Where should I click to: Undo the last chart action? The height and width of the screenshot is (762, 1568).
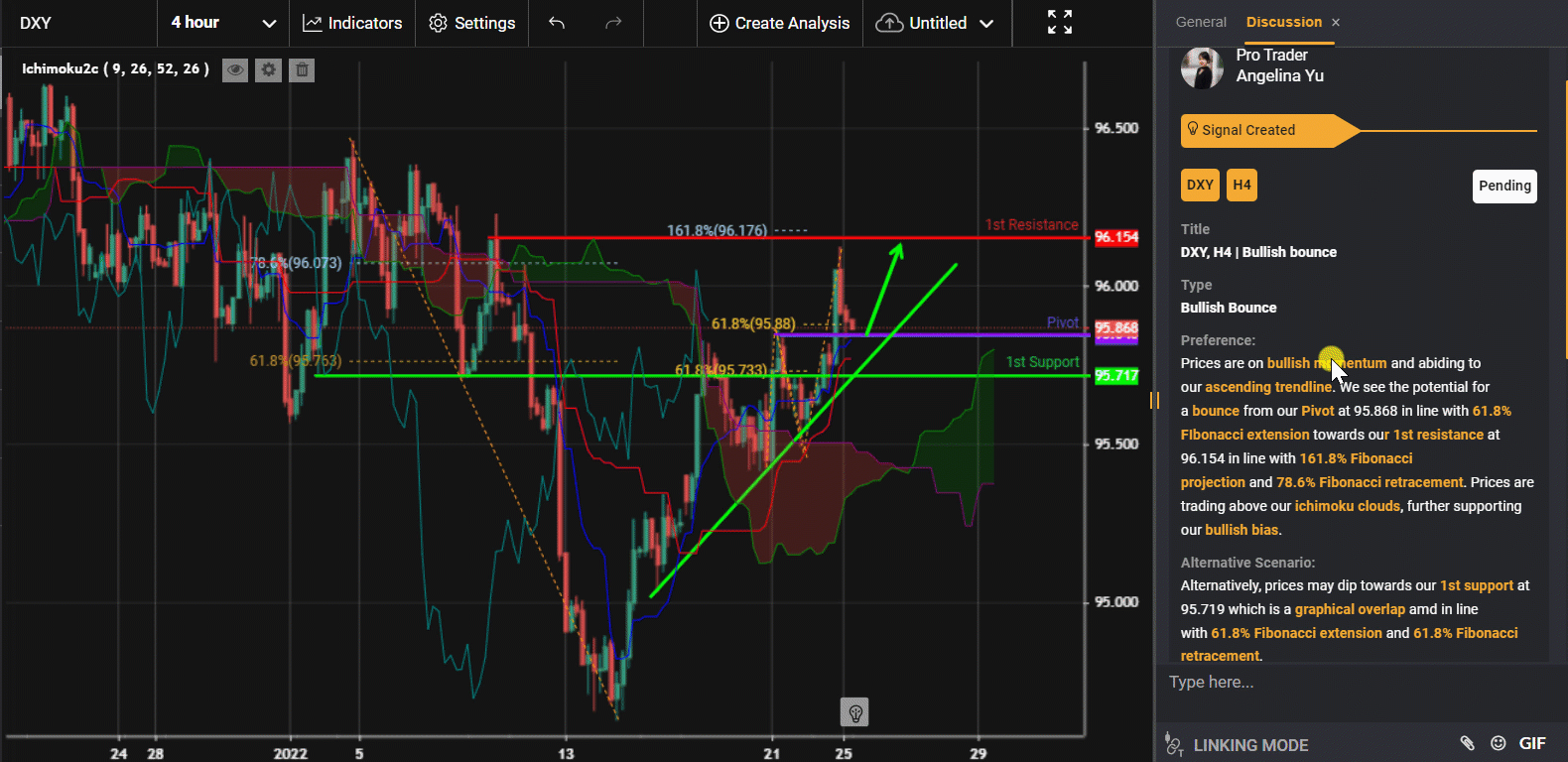557,23
